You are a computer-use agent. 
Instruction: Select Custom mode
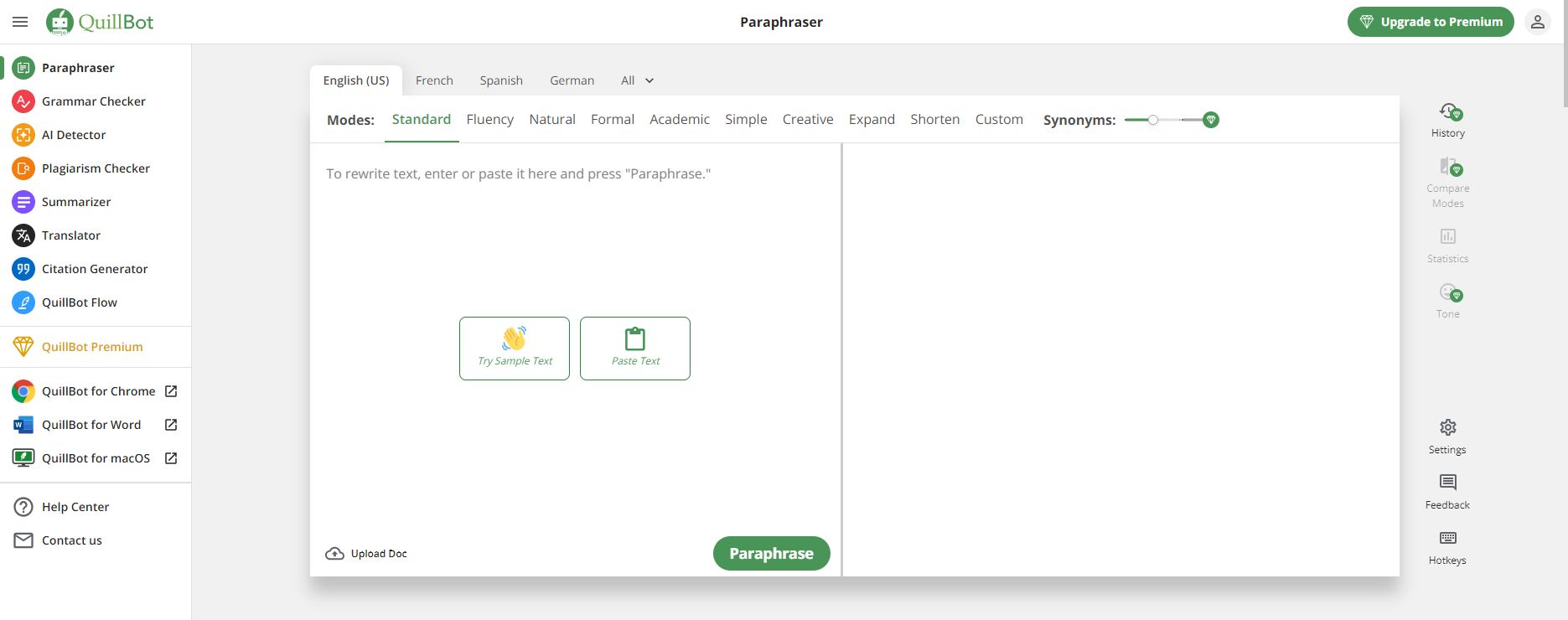(999, 120)
